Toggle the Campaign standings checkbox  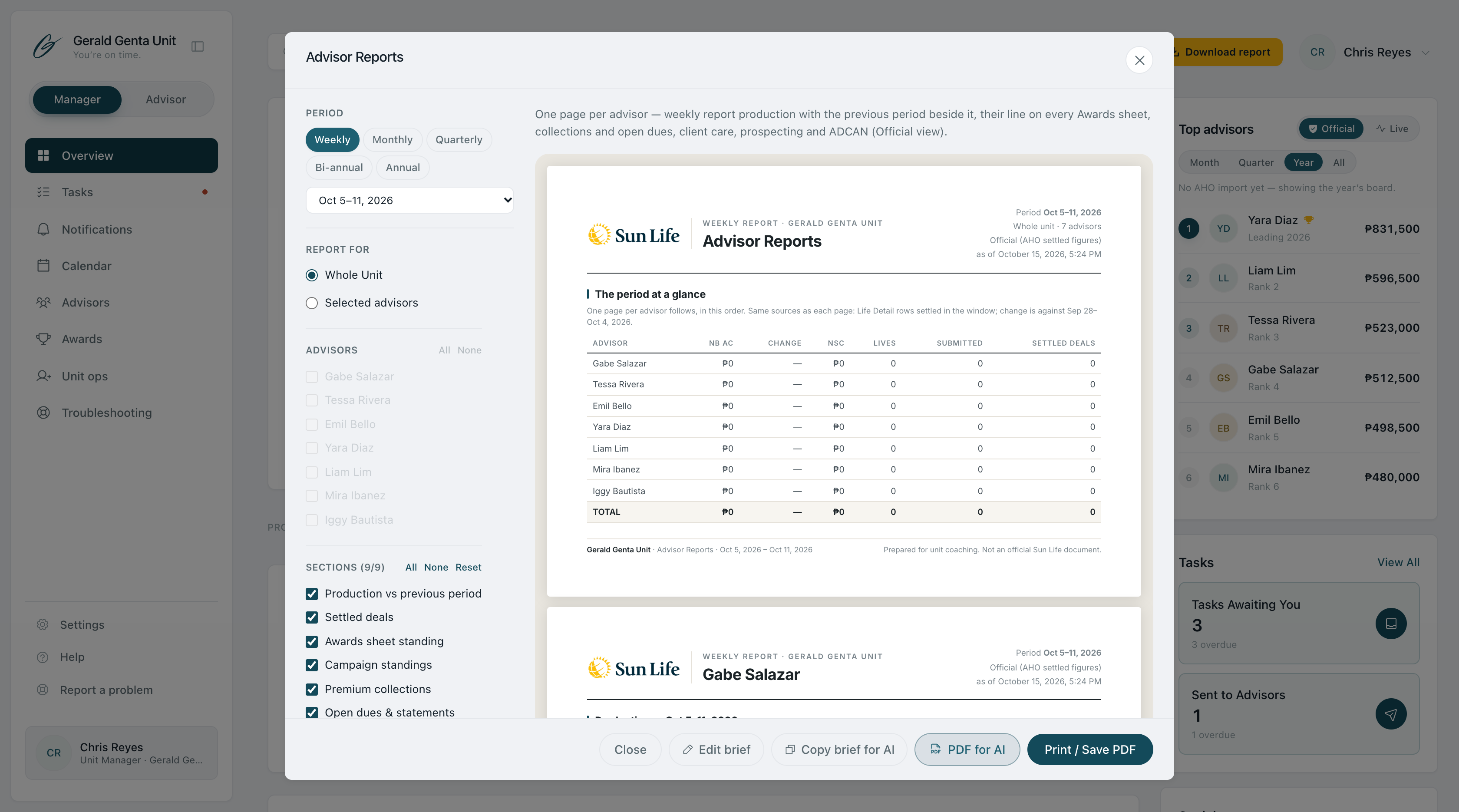(x=311, y=665)
